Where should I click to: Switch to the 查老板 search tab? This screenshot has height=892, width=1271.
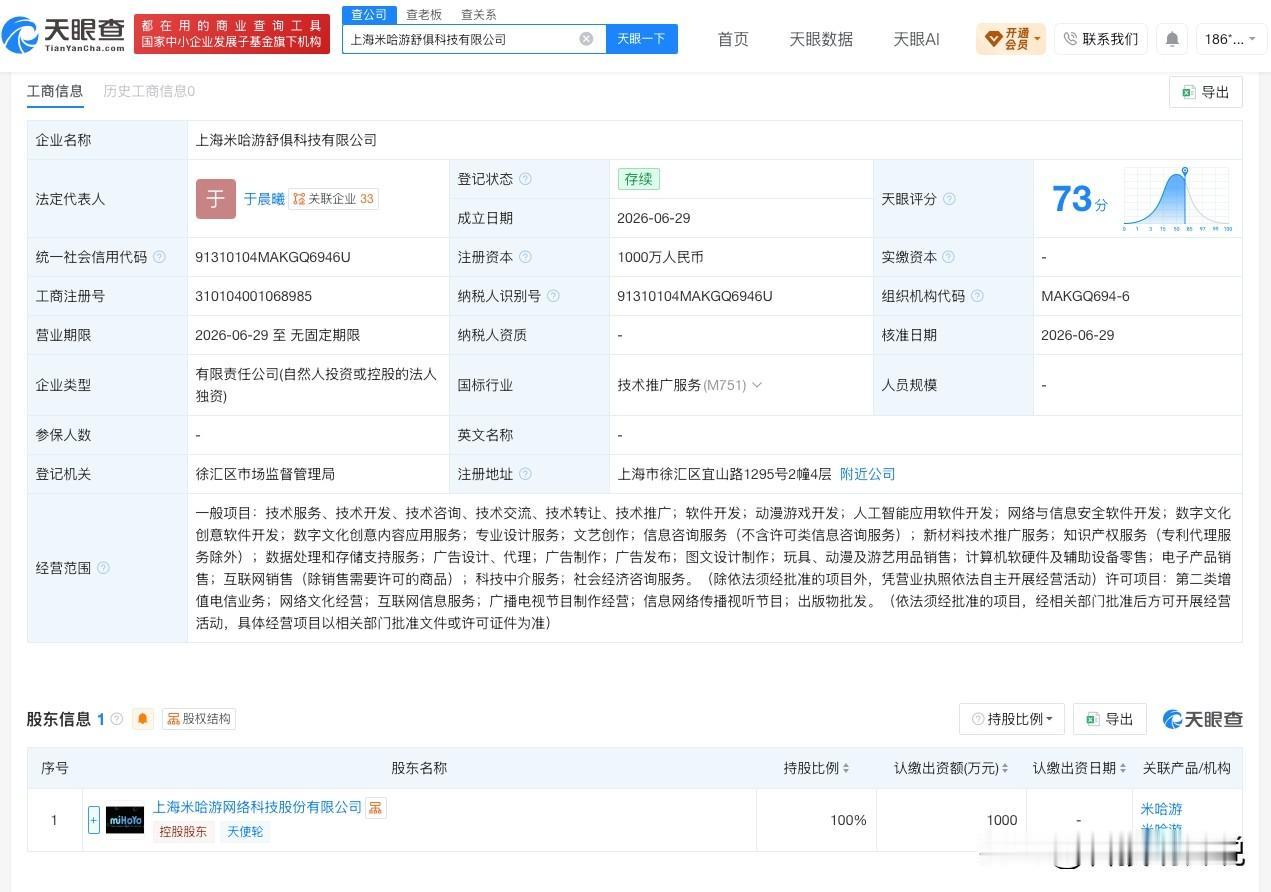pos(424,14)
